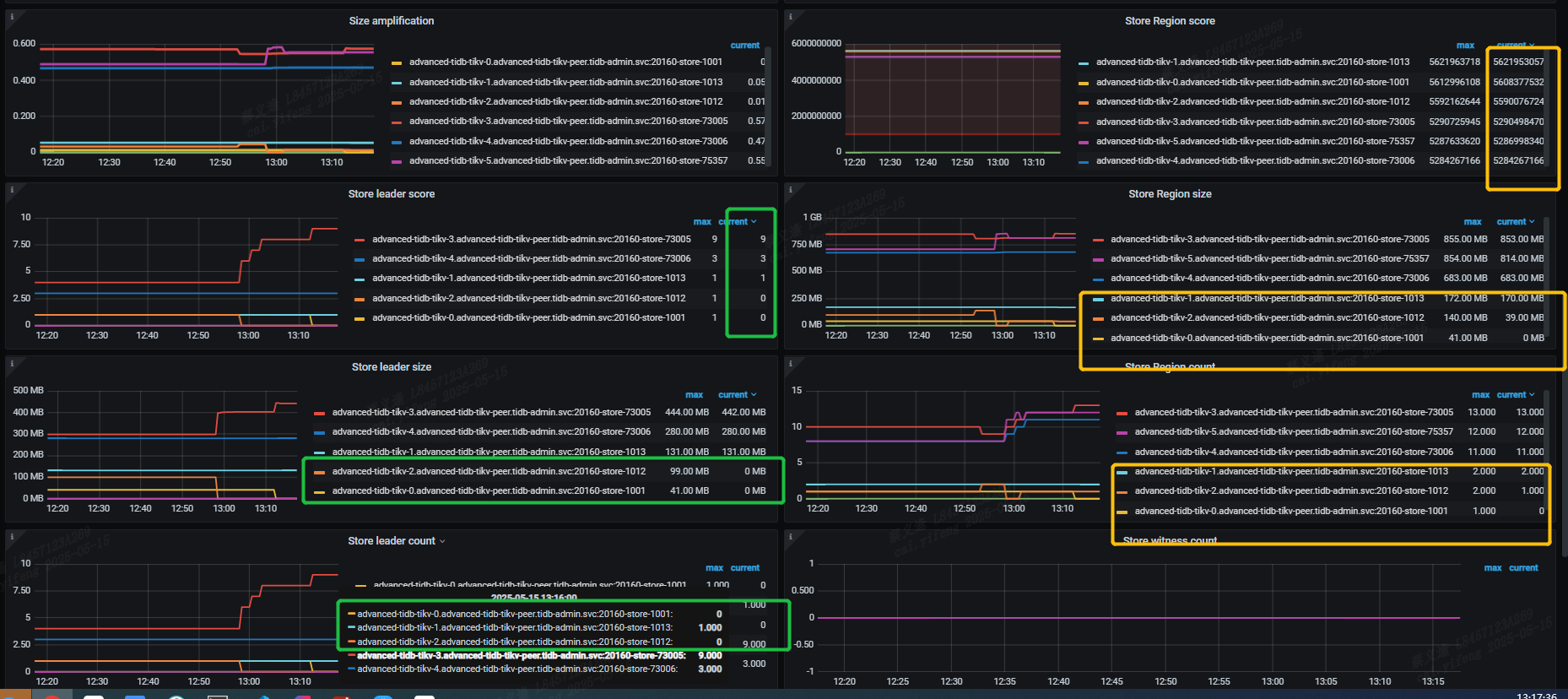Screen dimensions: 1568x699
Task: Click the info icon on Store Region score panel
Action: 790,16
